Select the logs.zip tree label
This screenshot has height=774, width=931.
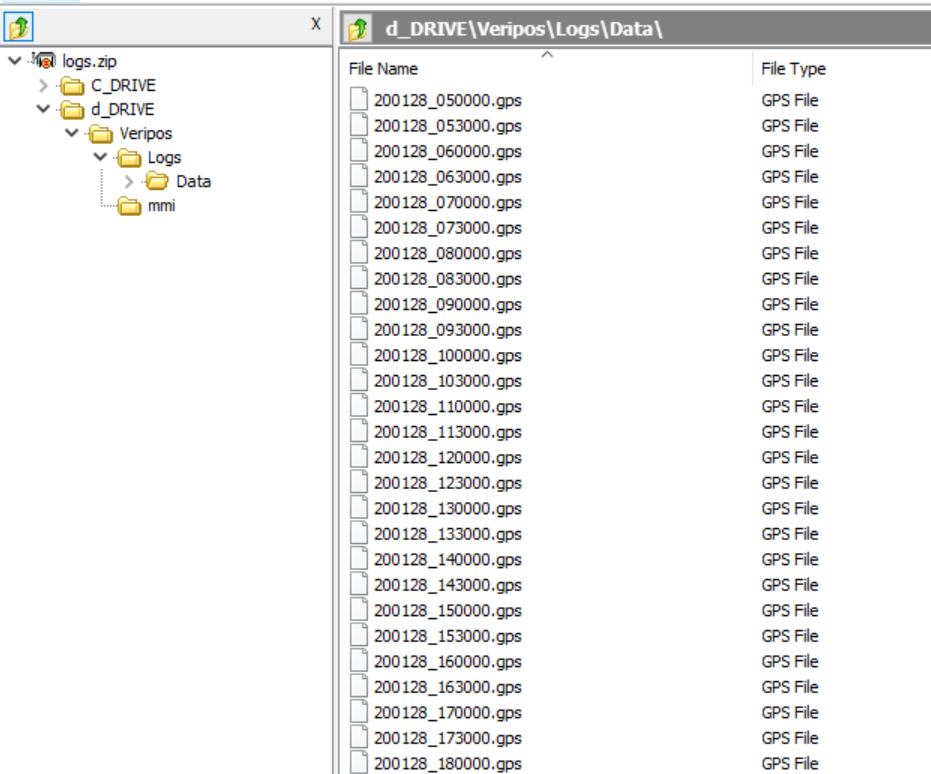coord(90,61)
